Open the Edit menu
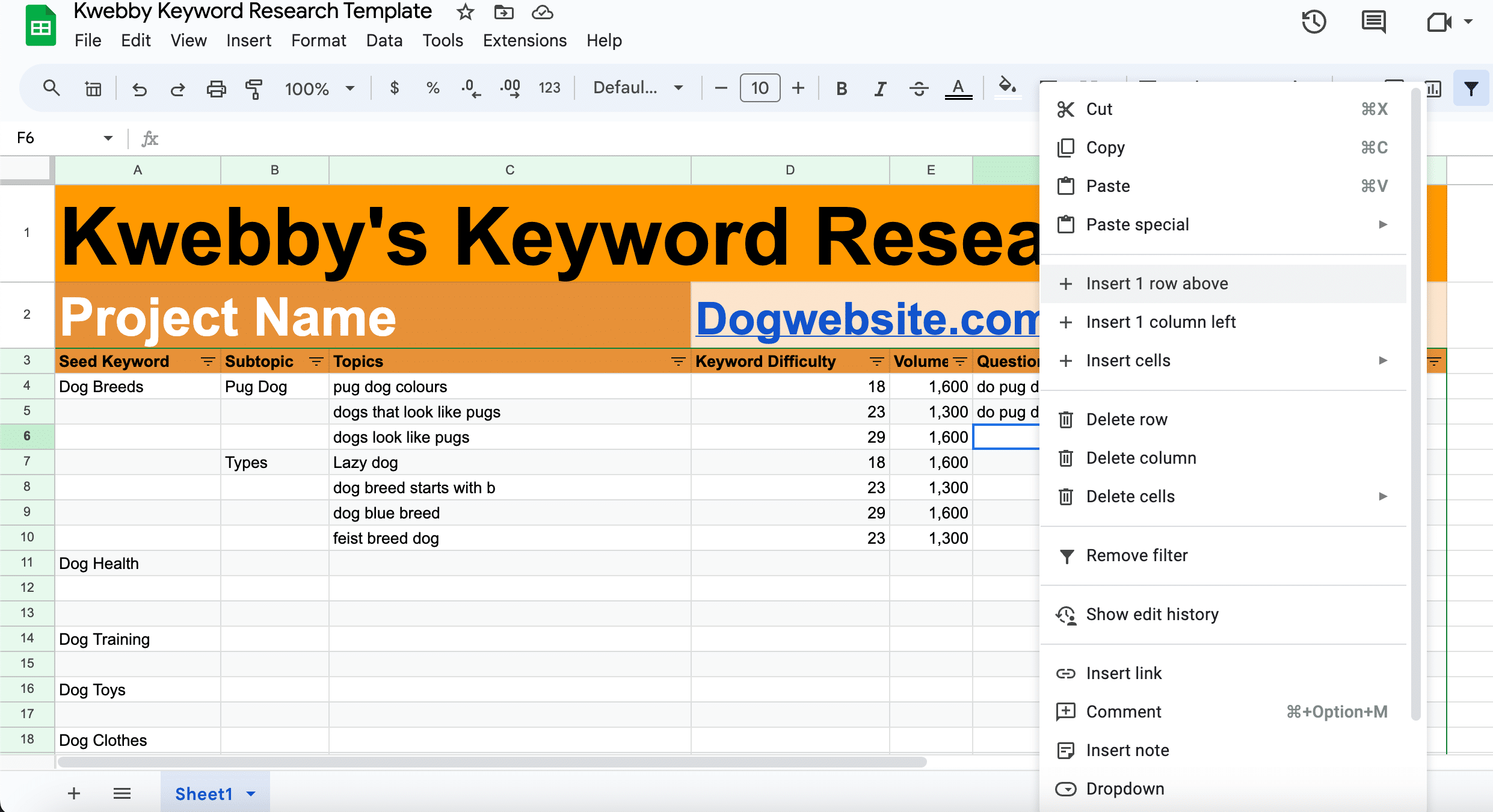Screen dimensions: 1493x812 [x=136, y=40]
